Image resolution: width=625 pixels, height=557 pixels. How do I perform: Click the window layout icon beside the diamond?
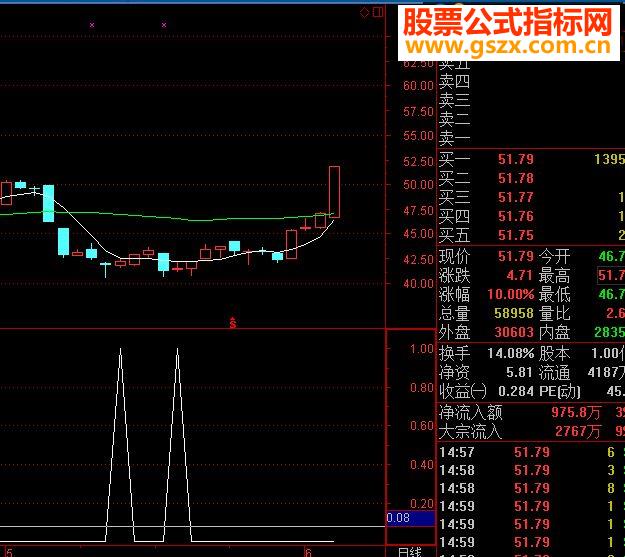click(378, 12)
